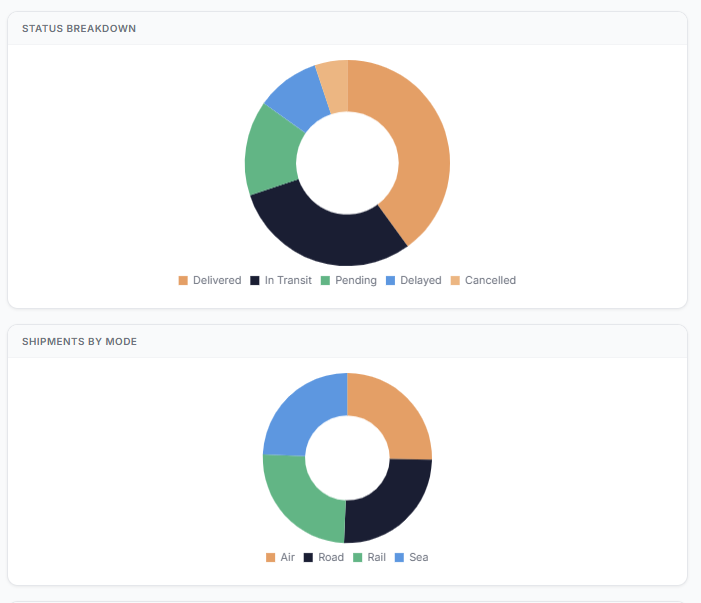Click the light orange Cancelled slice
The width and height of the screenshot is (701, 603).
point(334,85)
